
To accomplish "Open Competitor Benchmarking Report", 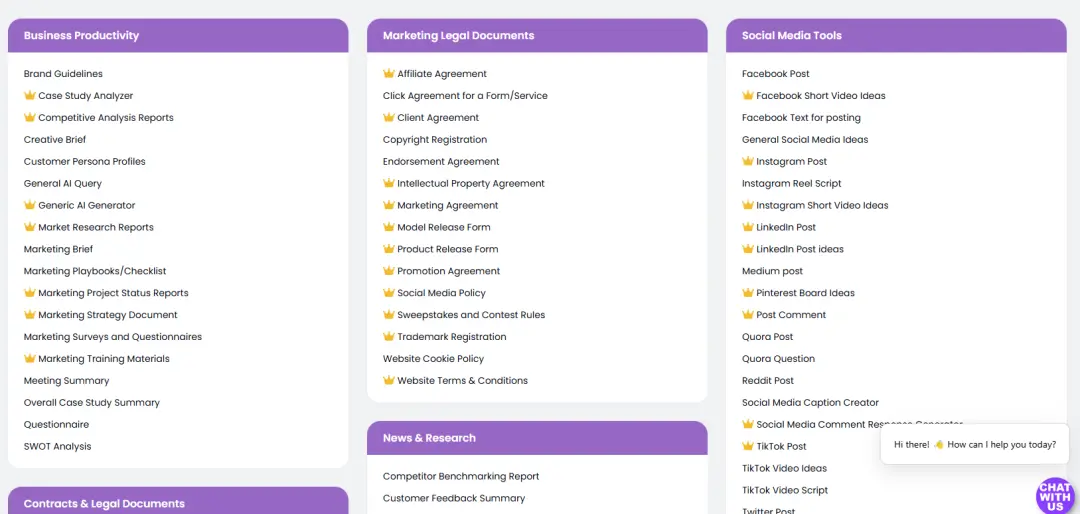I will (461, 477).
